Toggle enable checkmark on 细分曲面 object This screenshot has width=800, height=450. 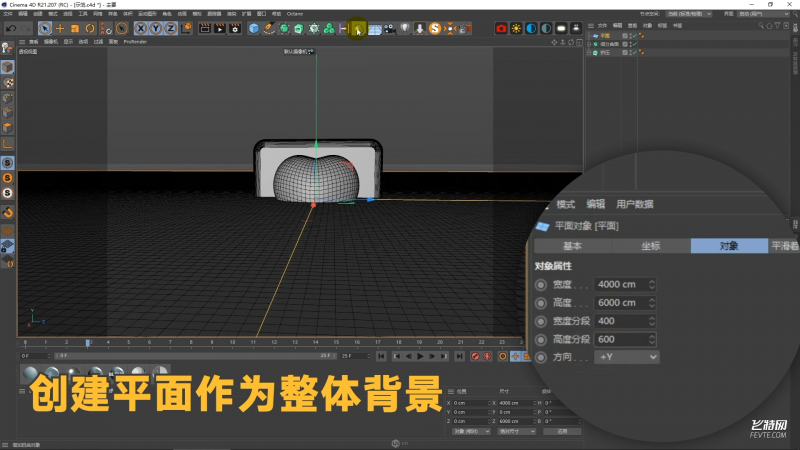[x=635, y=44]
